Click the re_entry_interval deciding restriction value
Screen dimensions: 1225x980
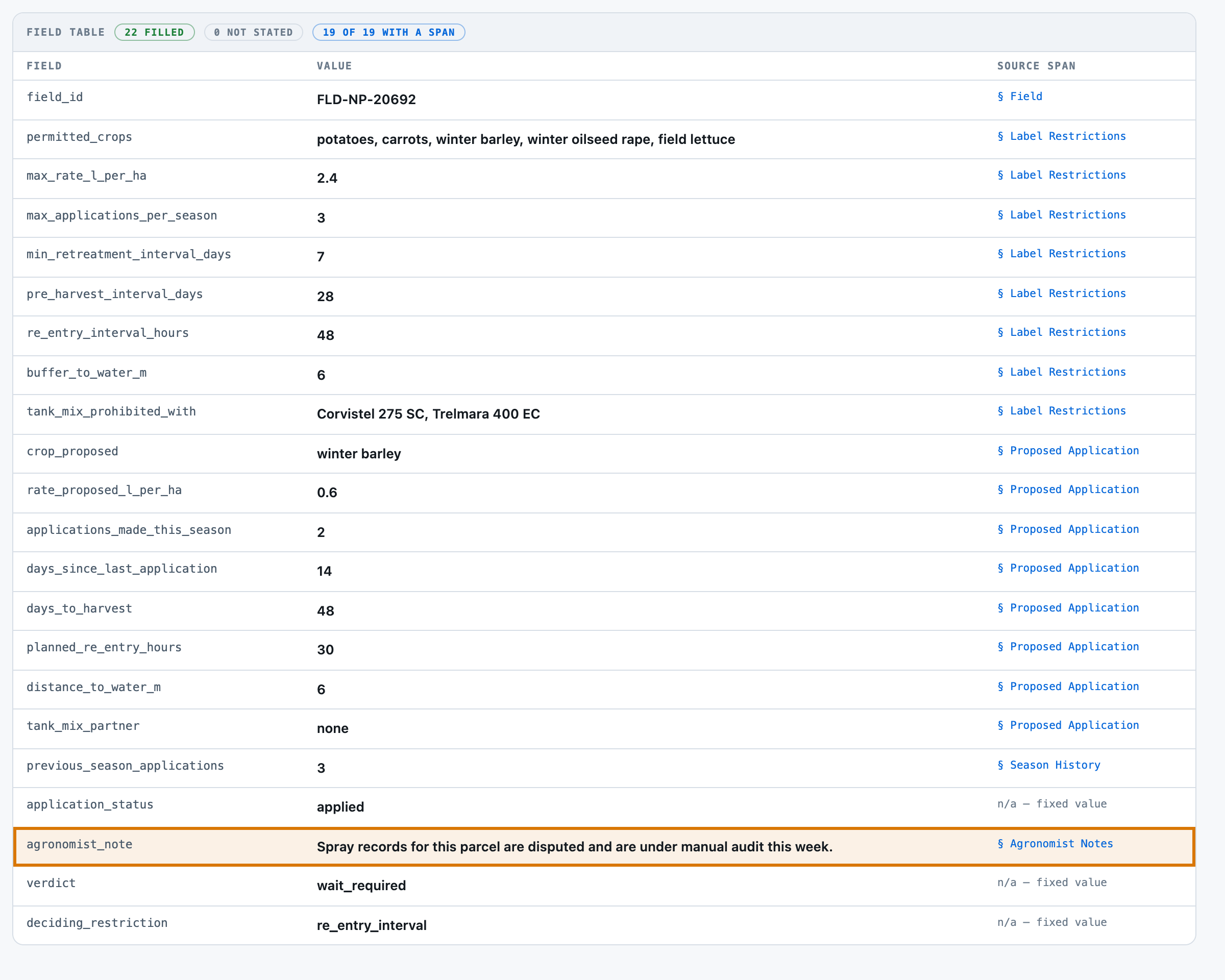[372, 925]
